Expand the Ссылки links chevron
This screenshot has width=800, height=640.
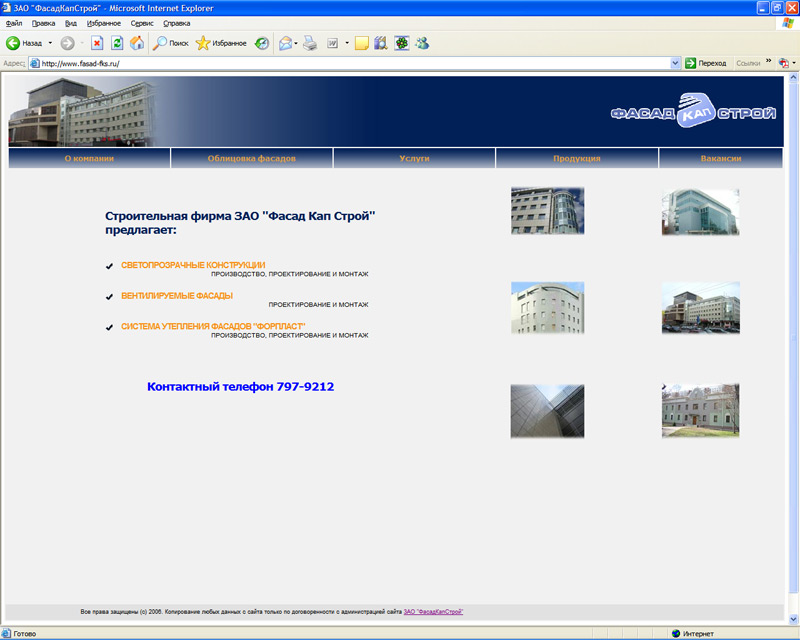[x=768, y=61]
